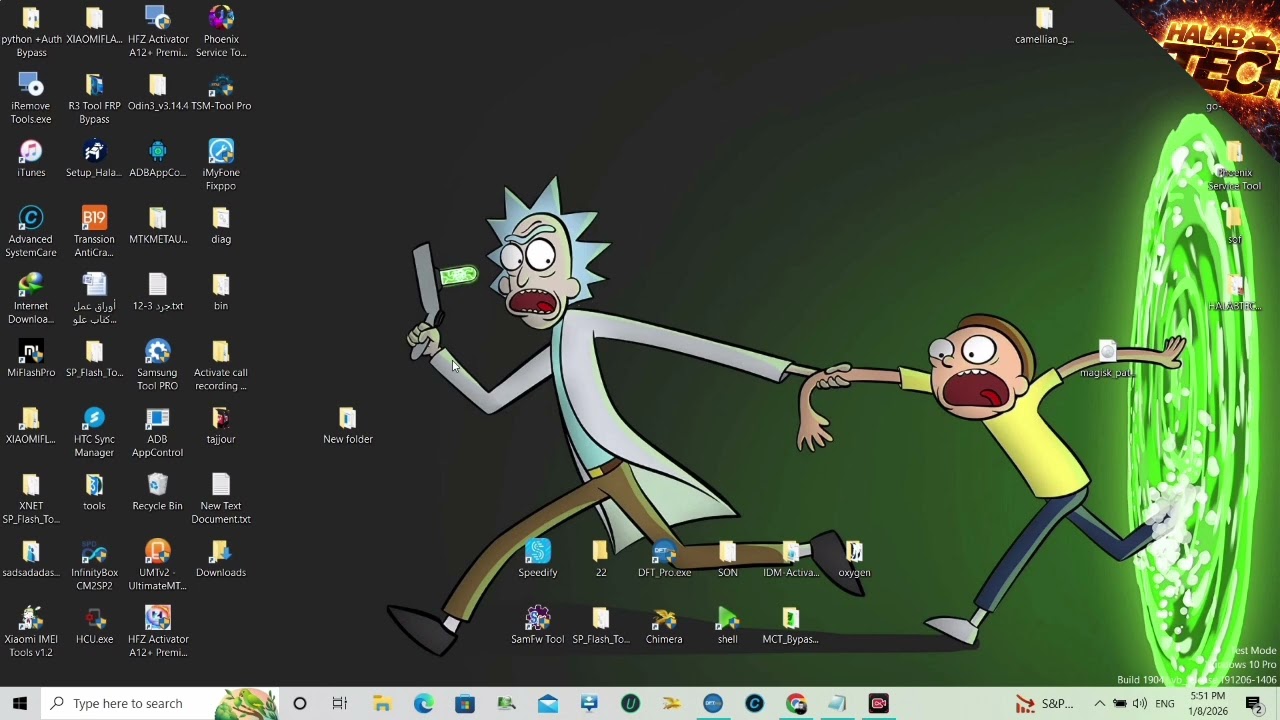Select the iMyFone Fixppo shortcut
Image resolution: width=1280 pixels, height=720 pixels.
tap(221, 165)
